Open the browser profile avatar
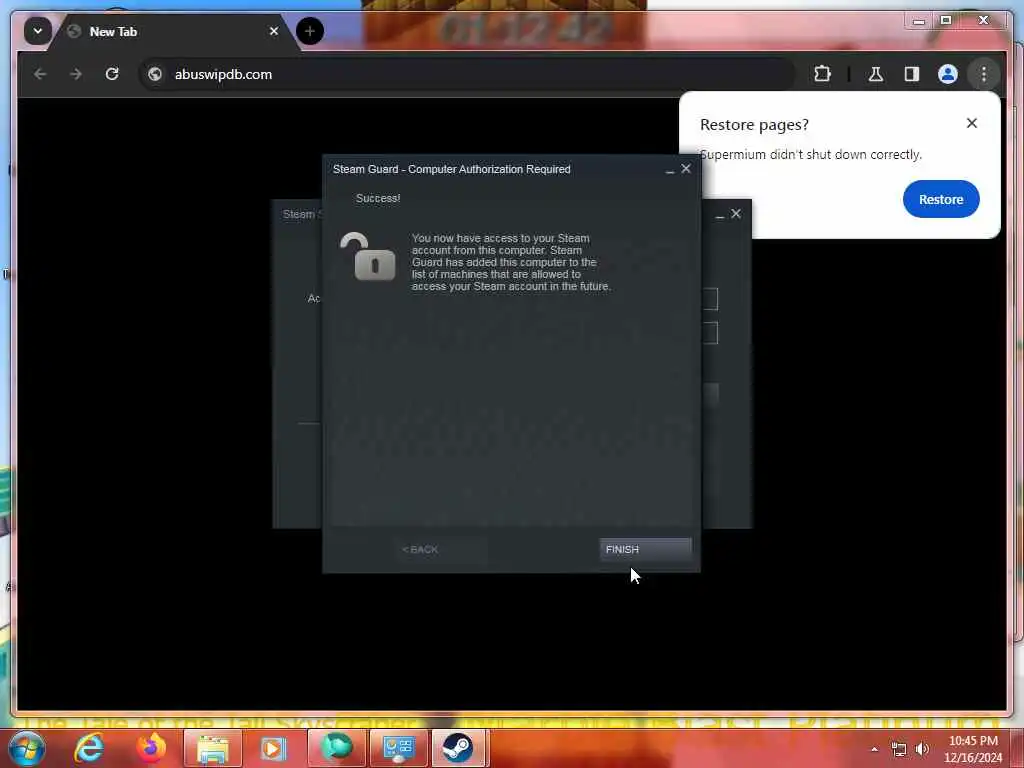 pos(948,74)
